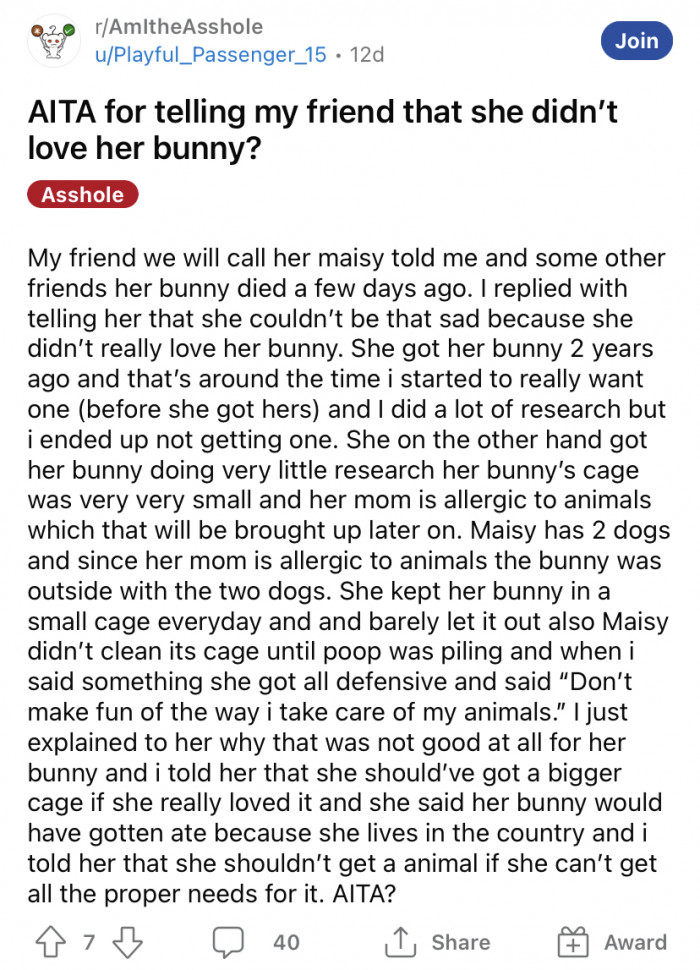Open the comments via the speech bubble icon

[x=230, y=940]
